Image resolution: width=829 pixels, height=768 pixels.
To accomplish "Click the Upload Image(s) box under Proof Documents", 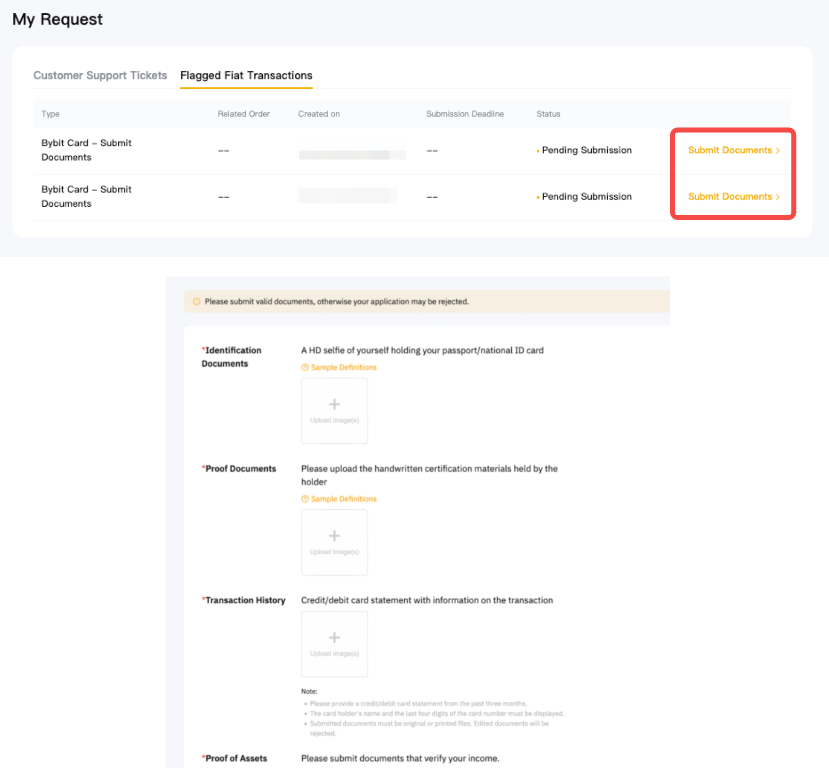I will pyautogui.click(x=334, y=543).
